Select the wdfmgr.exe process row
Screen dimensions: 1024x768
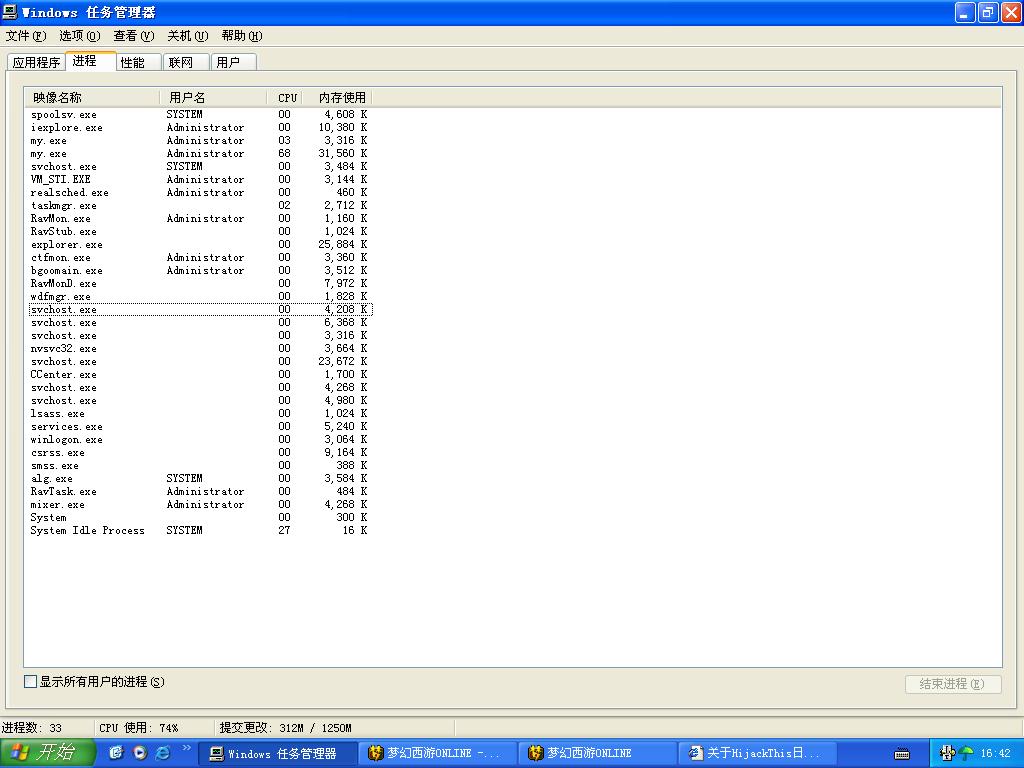click(x=200, y=296)
